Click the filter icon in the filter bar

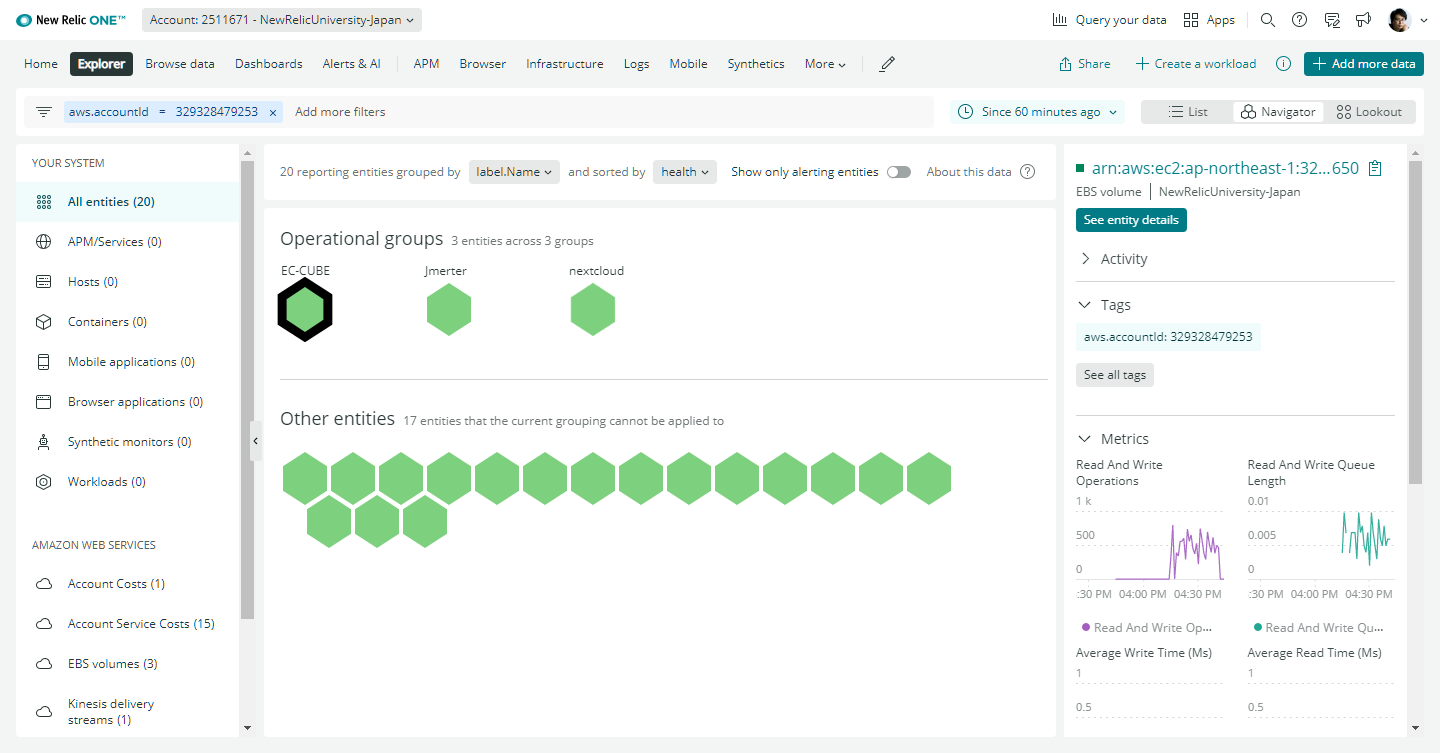click(x=44, y=112)
